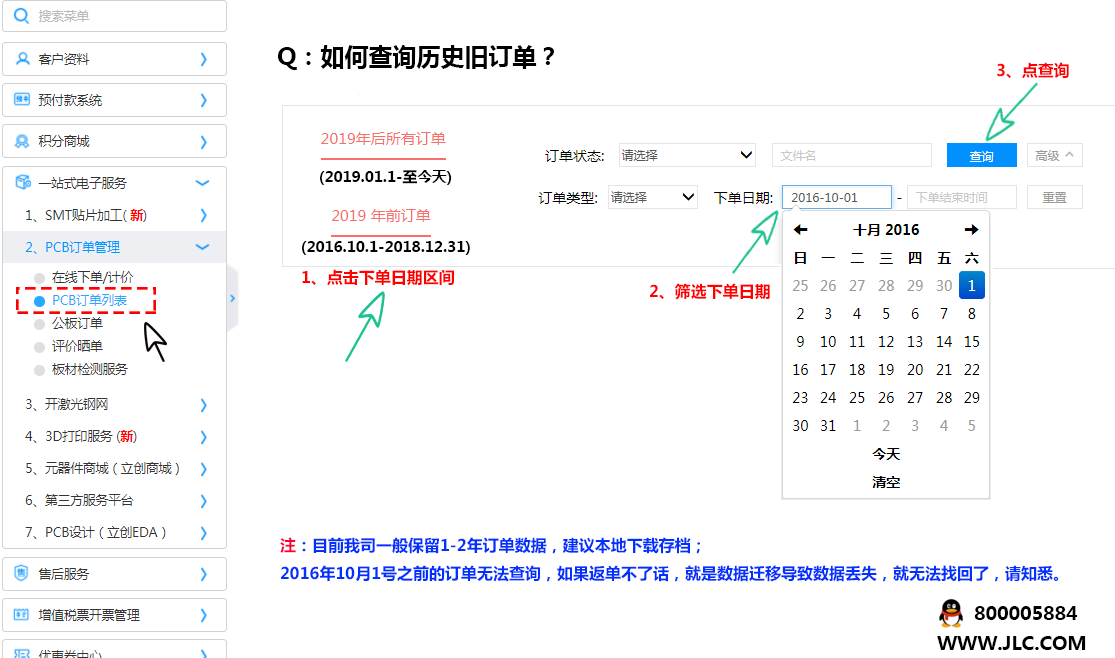Expand the 积分商城 chevron
The height and width of the screenshot is (658, 1115).
tap(204, 142)
